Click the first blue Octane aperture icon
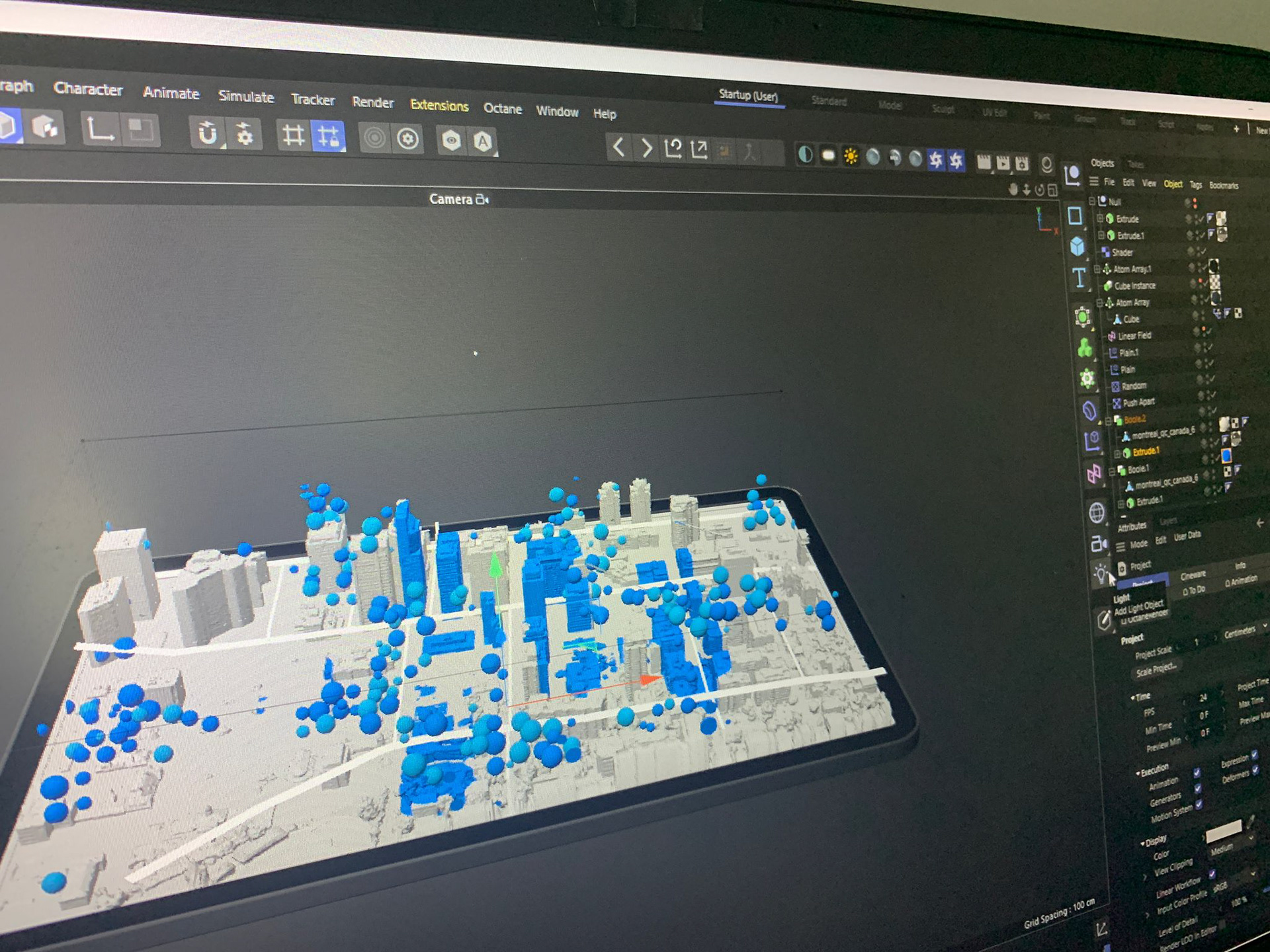The width and height of the screenshot is (1270, 952). click(936, 160)
